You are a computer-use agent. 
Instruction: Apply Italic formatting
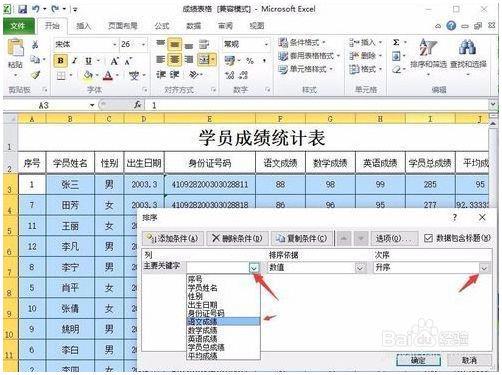(x=74, y=61)
